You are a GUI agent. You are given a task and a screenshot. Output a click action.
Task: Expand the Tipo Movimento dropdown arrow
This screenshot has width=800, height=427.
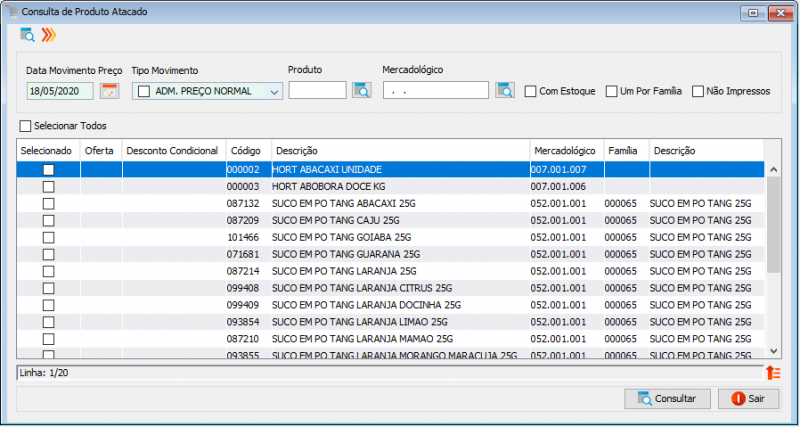274,92
